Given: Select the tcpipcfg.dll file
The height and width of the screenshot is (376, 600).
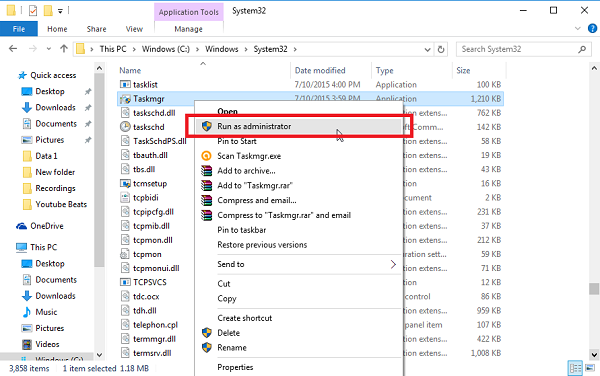Looking at the screenshot, I should tap(153, 212).
